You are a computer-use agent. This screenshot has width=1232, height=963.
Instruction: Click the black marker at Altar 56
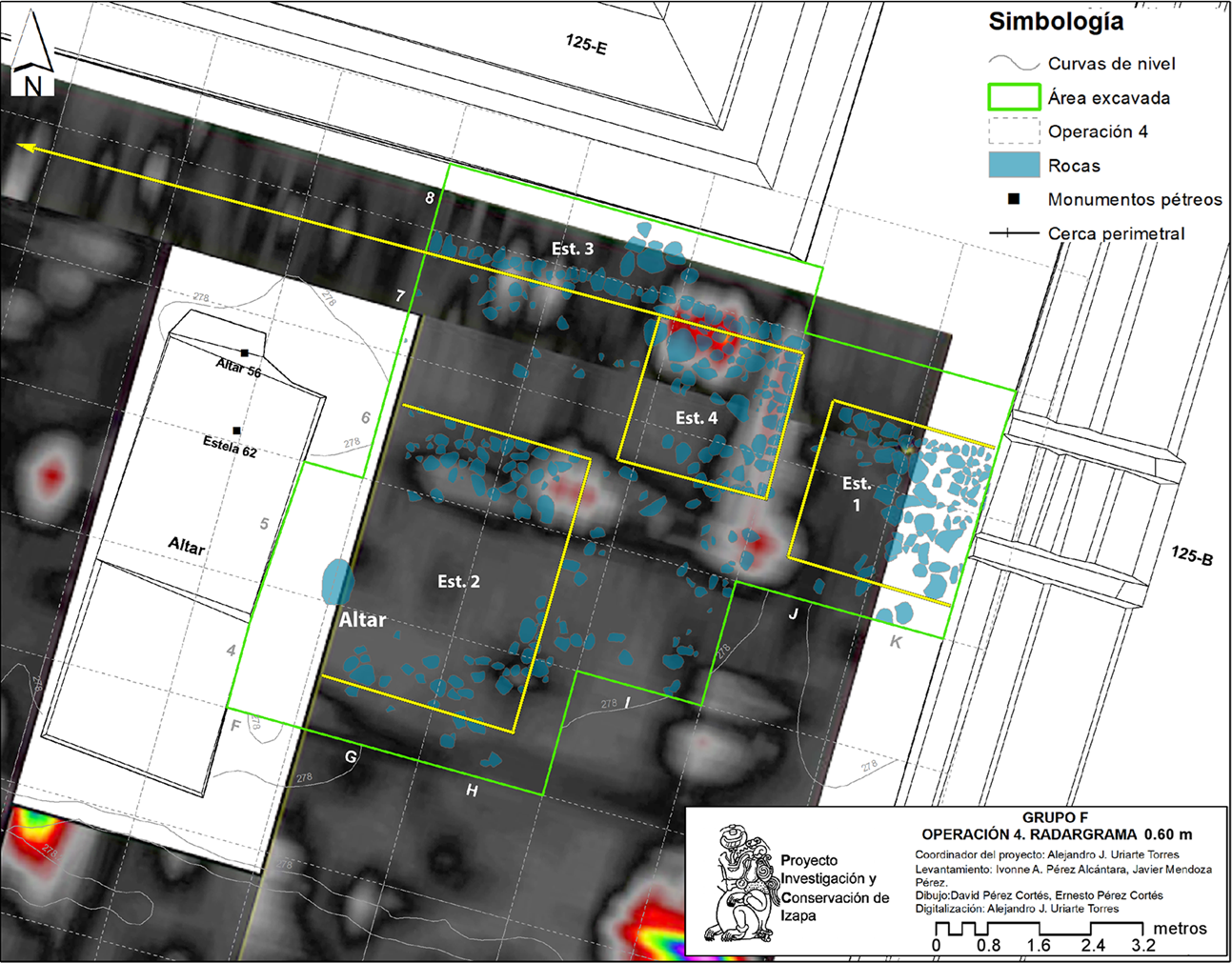click(x=245, y=353)
